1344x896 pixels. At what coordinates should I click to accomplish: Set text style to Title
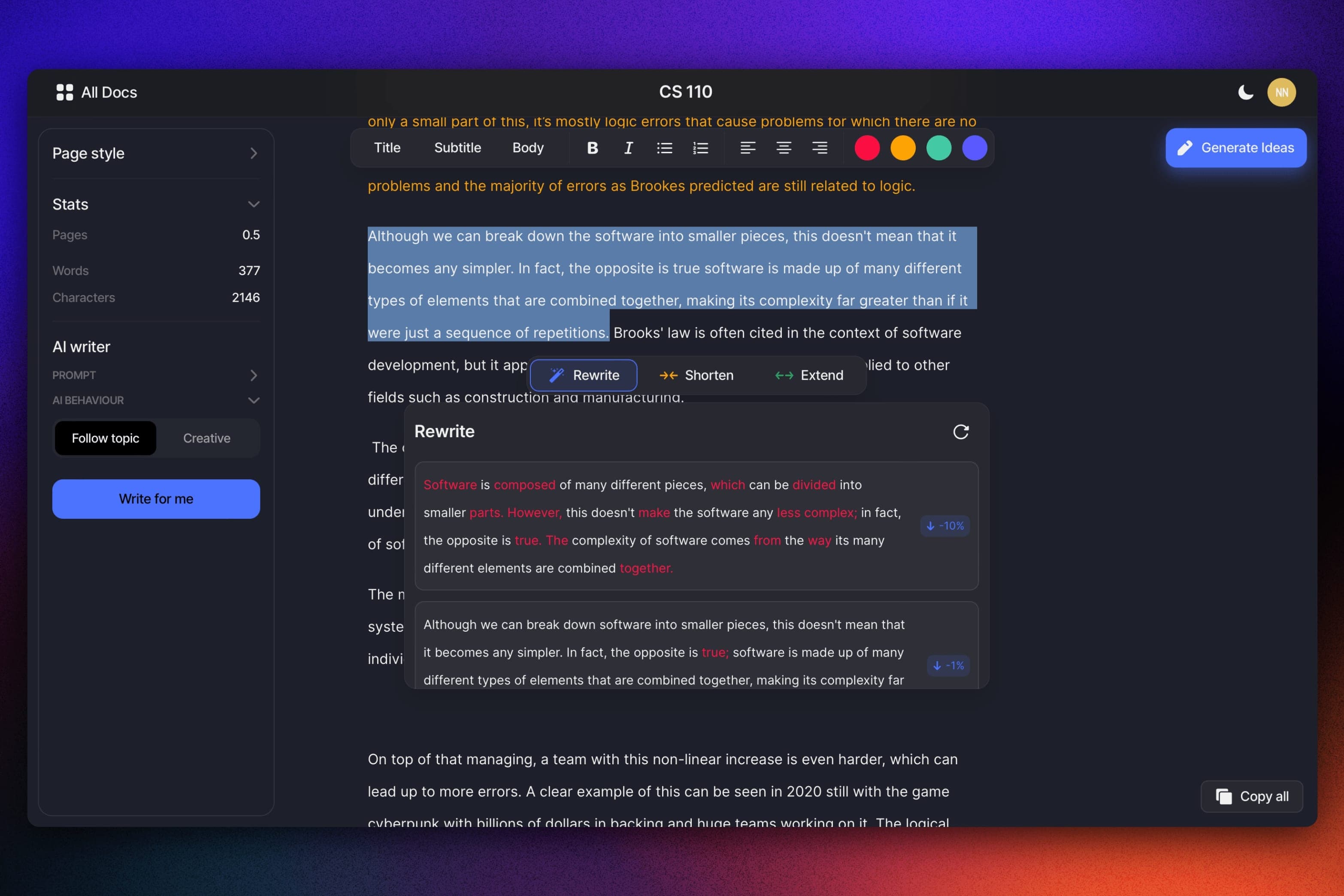(x=387, y=148)
